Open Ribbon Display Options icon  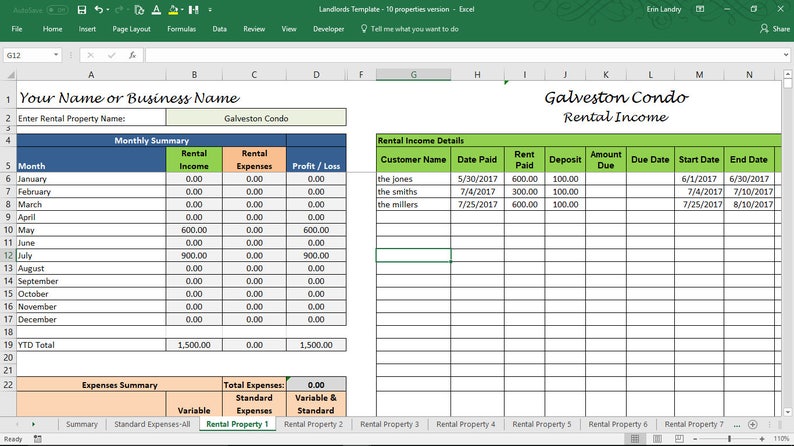700,9
